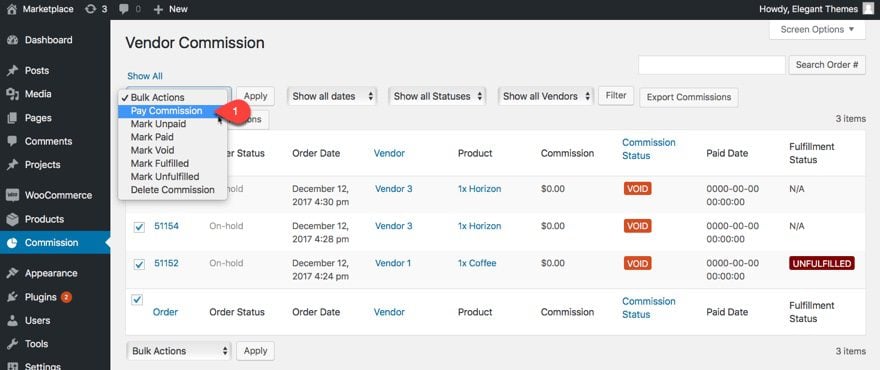Click the Filter button
The image size is (880, 370).
616,96
